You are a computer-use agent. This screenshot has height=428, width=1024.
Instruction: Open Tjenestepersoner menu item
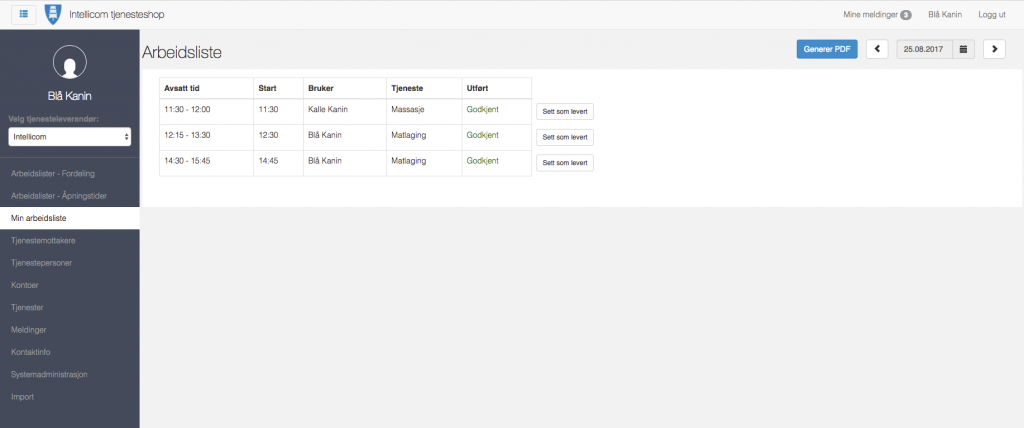click(x=70, y=263)
